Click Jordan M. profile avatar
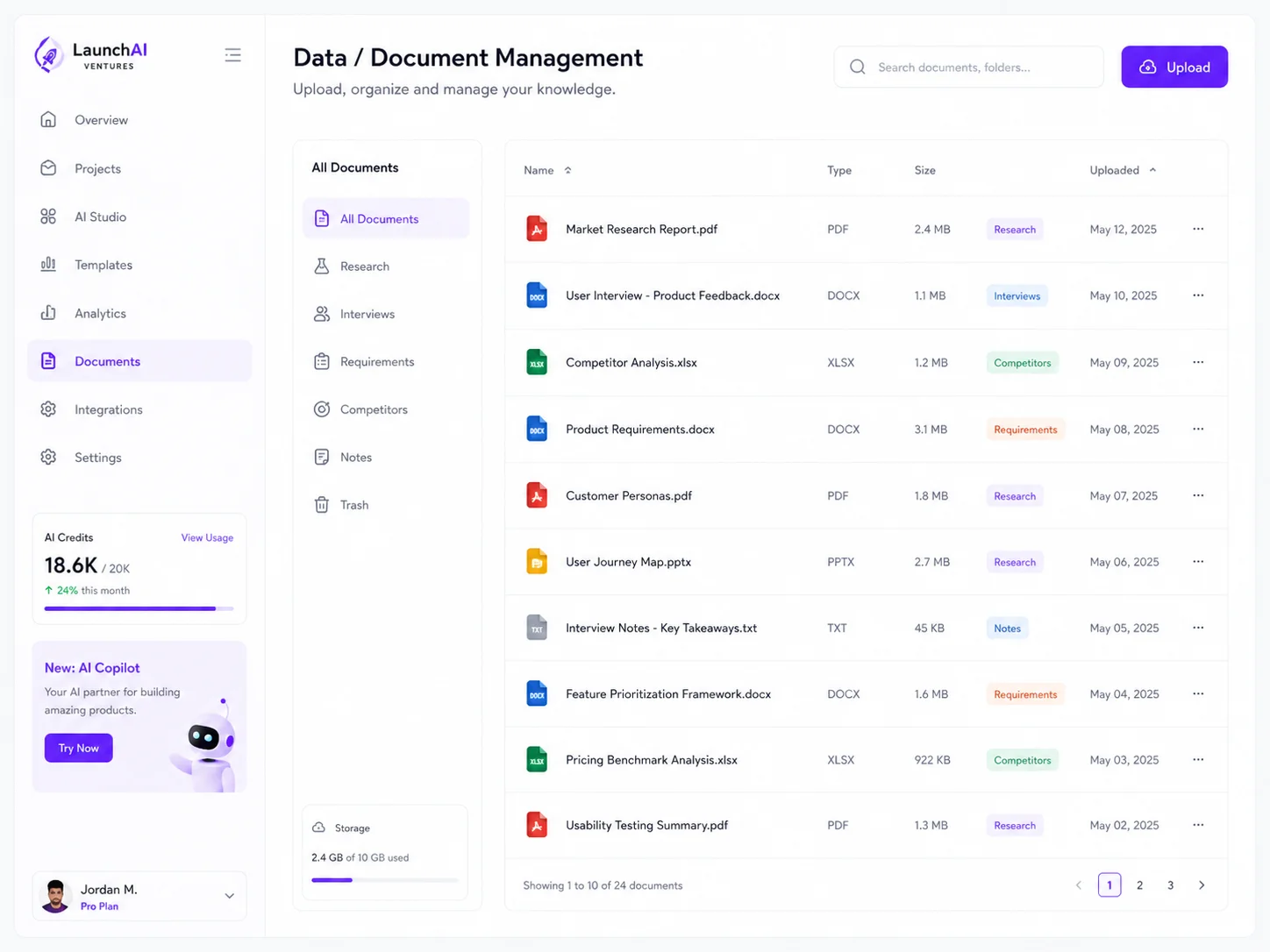The height and width of the screenshot is (952, 1270). coord(56,896)
